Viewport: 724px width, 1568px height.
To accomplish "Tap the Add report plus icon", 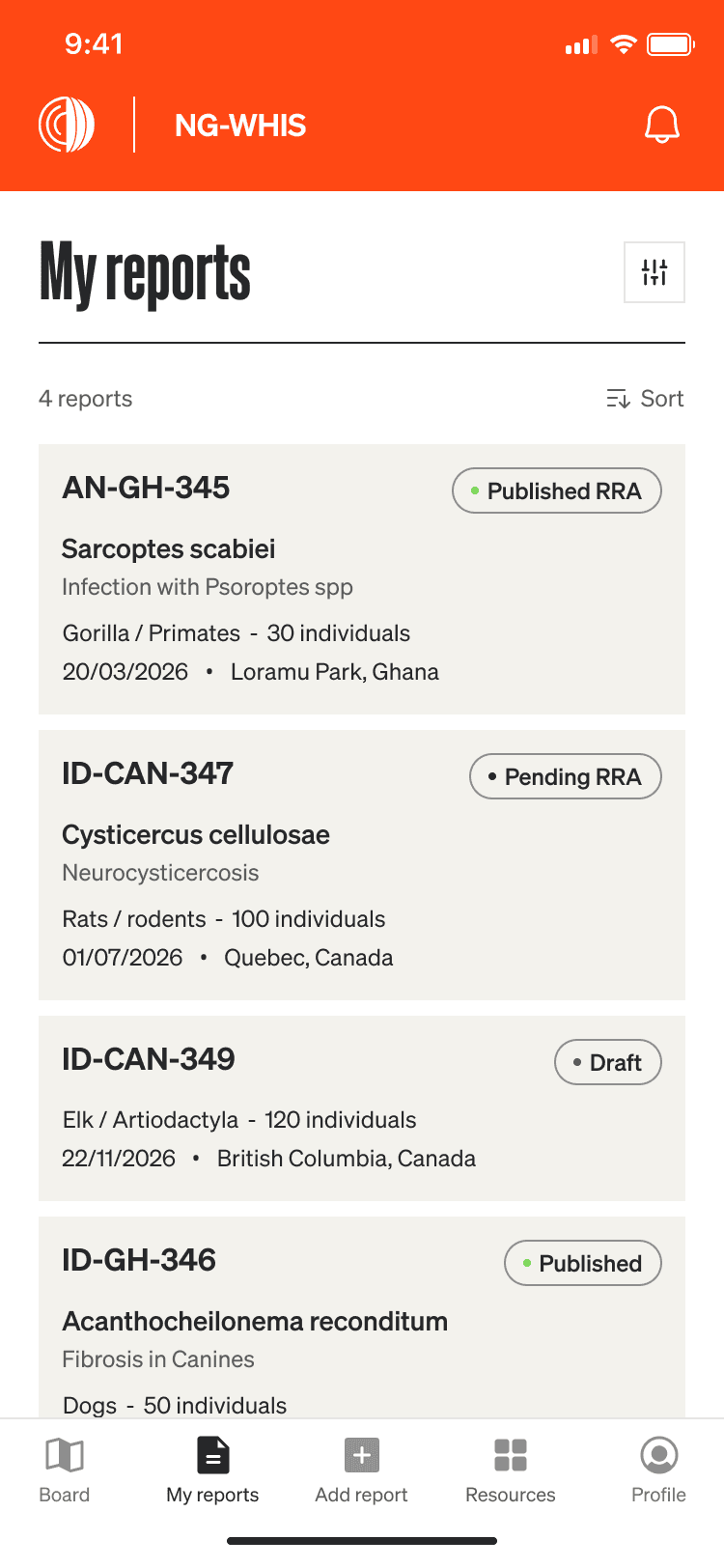I will (361, 1455).
